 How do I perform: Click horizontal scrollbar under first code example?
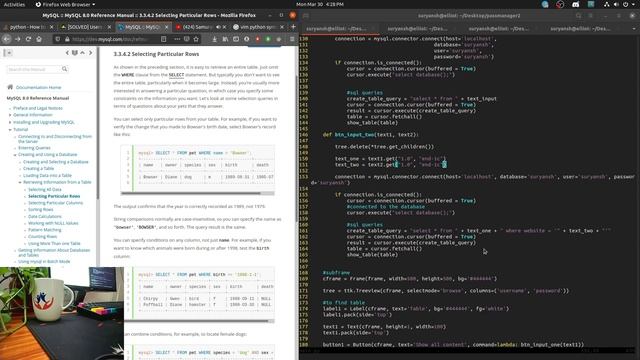(191, 193)
